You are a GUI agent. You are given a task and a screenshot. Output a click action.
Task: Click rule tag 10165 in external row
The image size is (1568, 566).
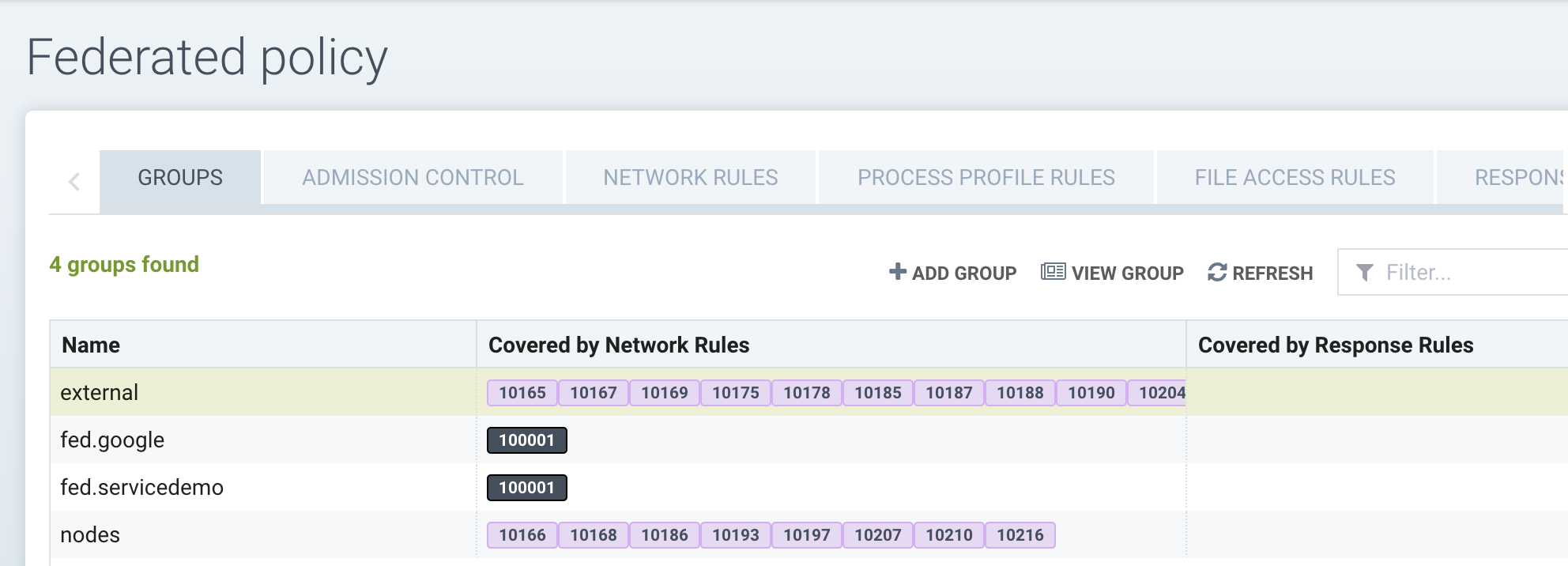522,393
